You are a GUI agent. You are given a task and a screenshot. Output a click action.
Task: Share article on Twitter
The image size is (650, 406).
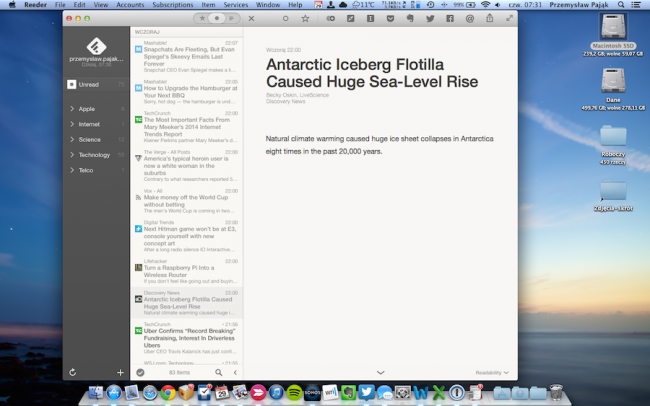tap(430, 18)
